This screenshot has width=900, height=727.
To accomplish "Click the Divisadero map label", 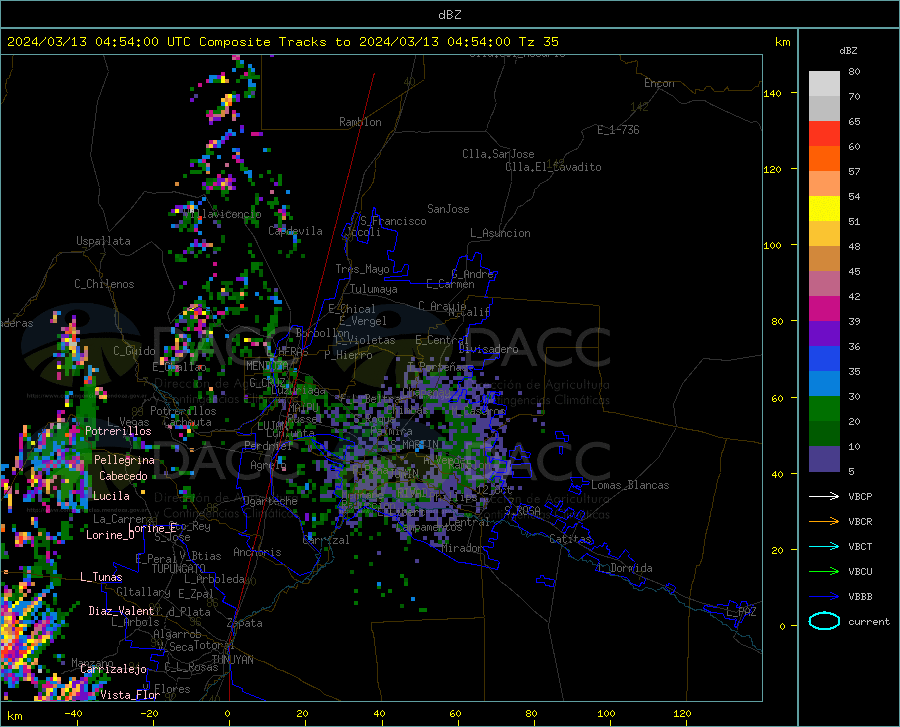I will [x=488, y=349].
